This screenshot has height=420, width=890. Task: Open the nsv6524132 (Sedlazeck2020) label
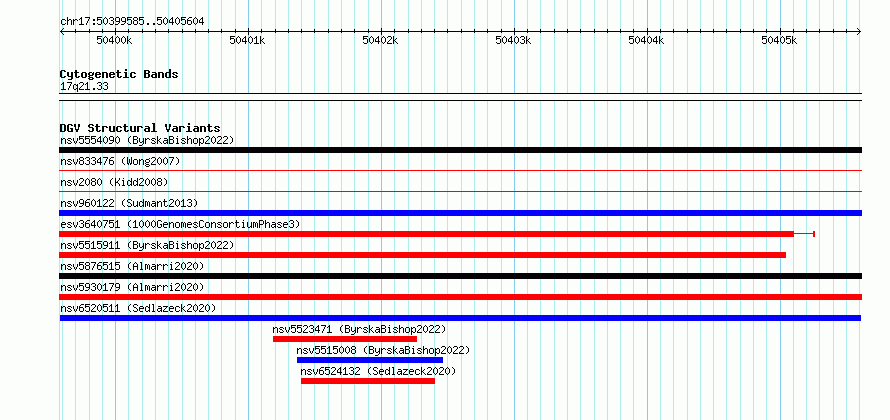pyautogui.click(x=378, y=371)
